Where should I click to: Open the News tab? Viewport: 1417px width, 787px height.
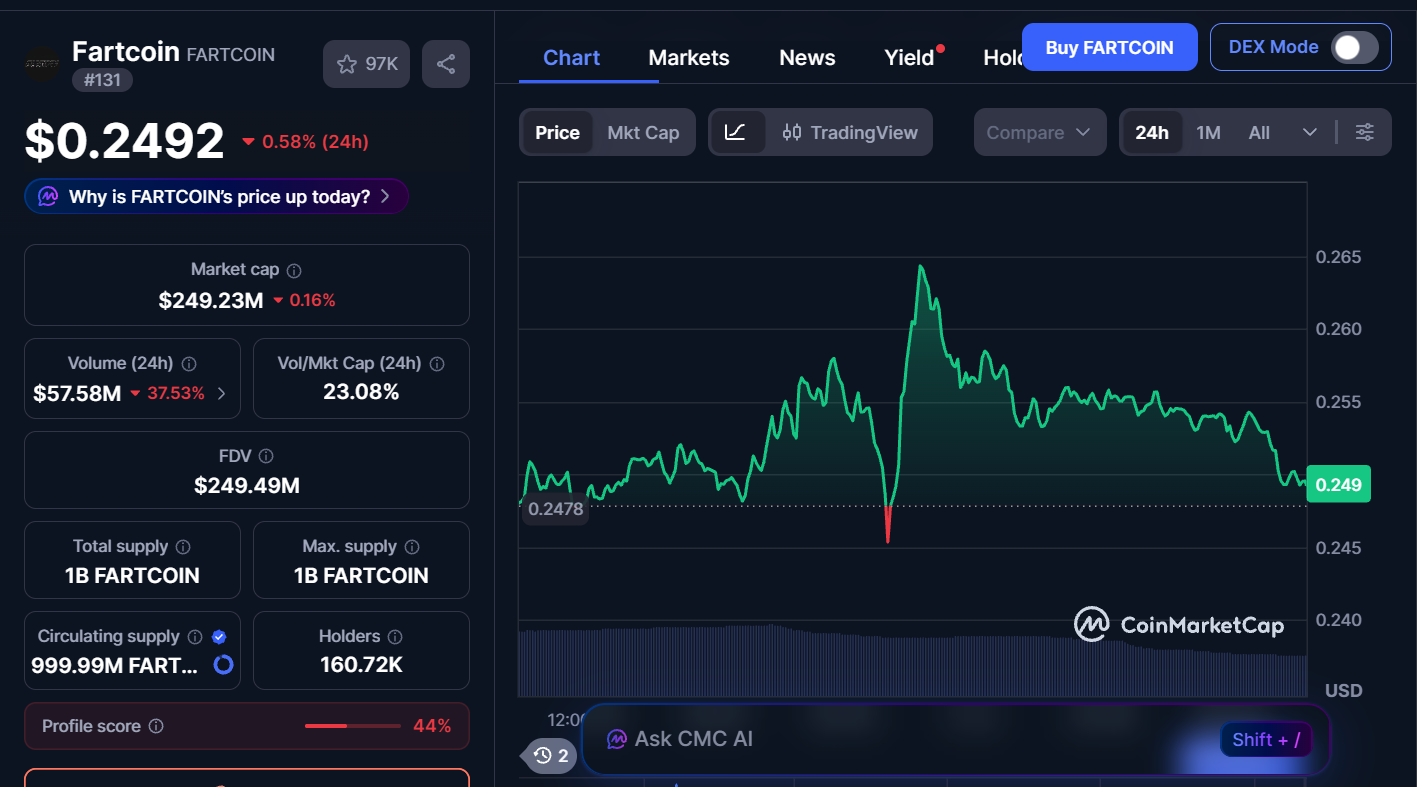coord(807,57)
